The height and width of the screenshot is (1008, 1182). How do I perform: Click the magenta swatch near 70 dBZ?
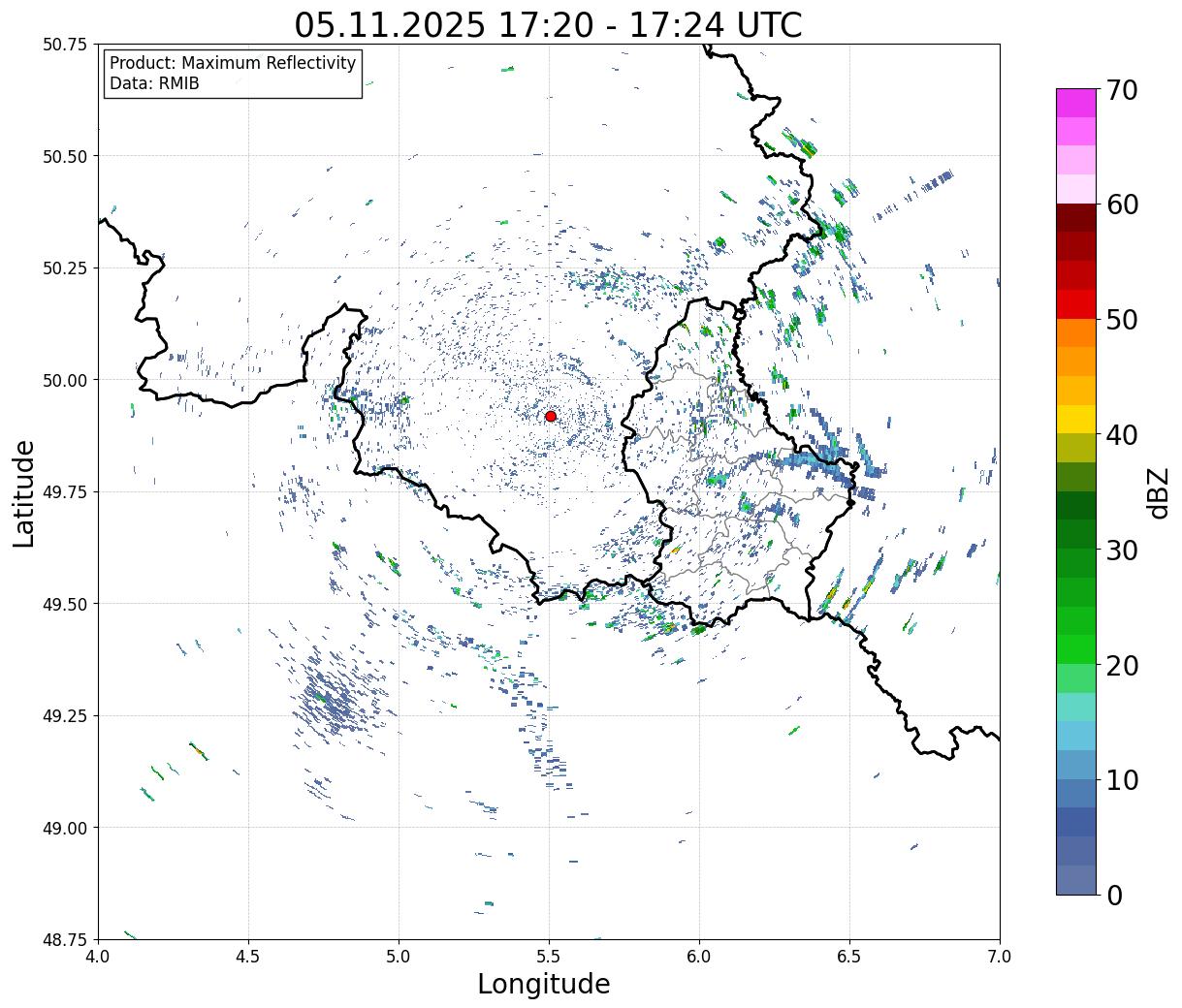pos(1075,103)
